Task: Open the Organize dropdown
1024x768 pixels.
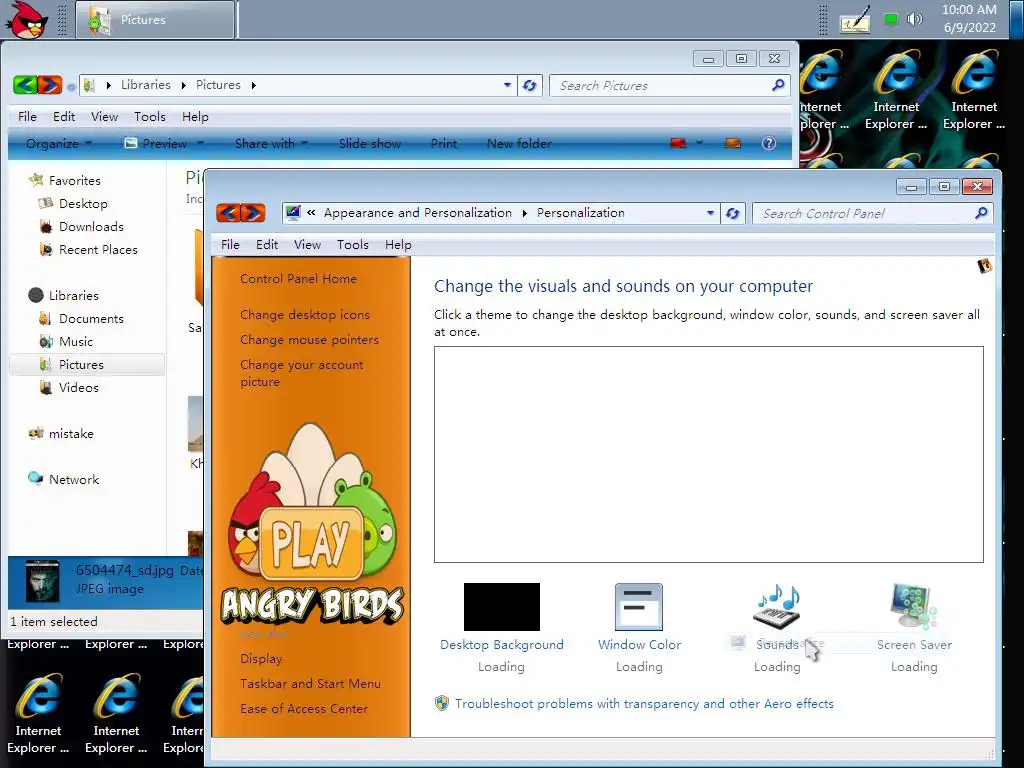Action: click(x=59, y=144)
